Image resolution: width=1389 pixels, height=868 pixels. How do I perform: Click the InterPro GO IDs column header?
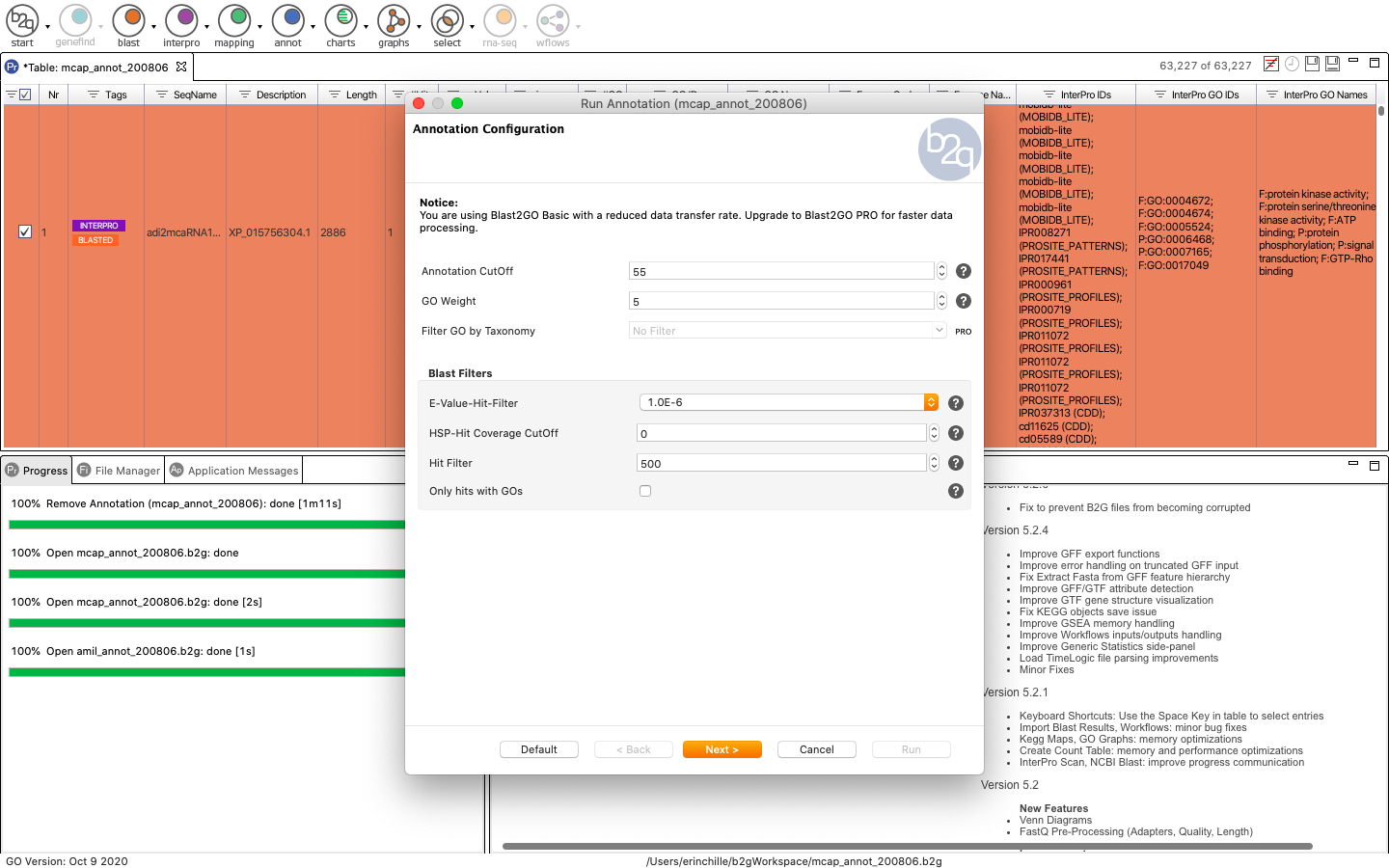(x=1196, y=95)
